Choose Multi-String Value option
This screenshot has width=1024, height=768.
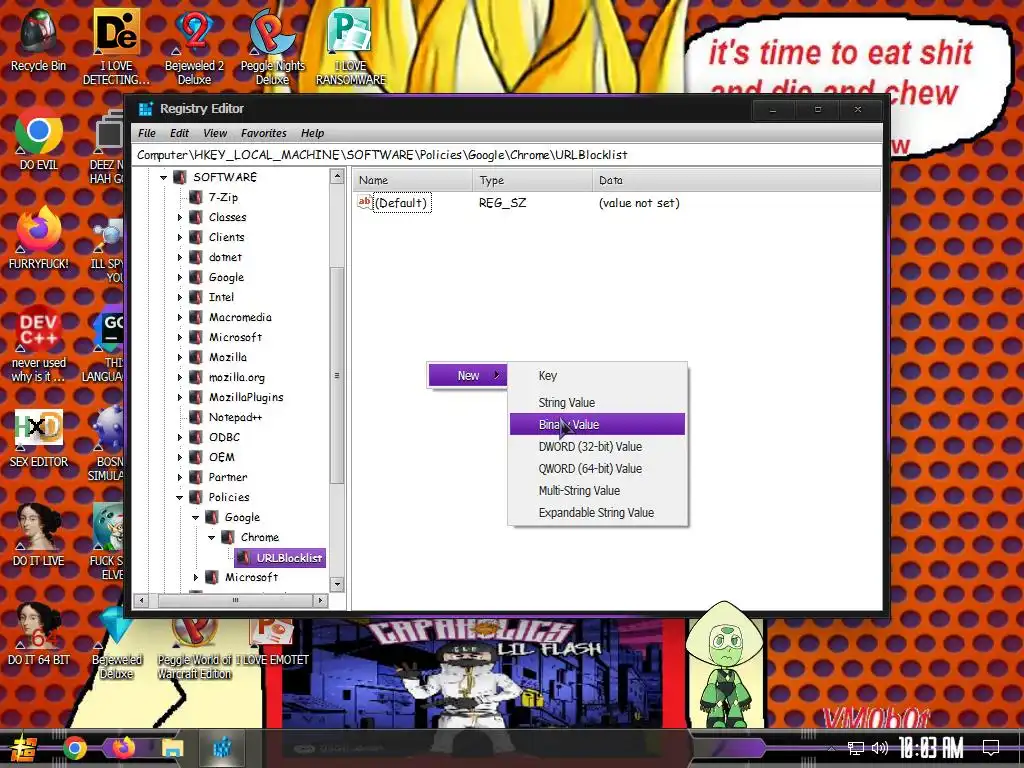point(598,490)
